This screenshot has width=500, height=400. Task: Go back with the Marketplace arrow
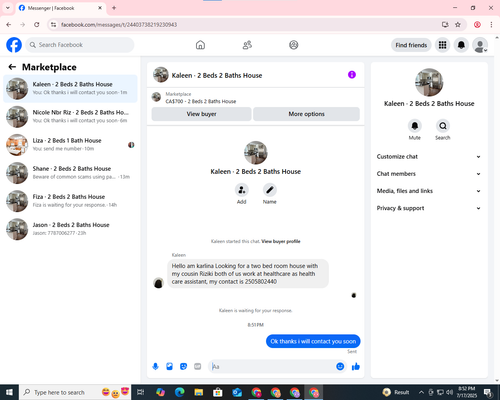pos(12,67)
